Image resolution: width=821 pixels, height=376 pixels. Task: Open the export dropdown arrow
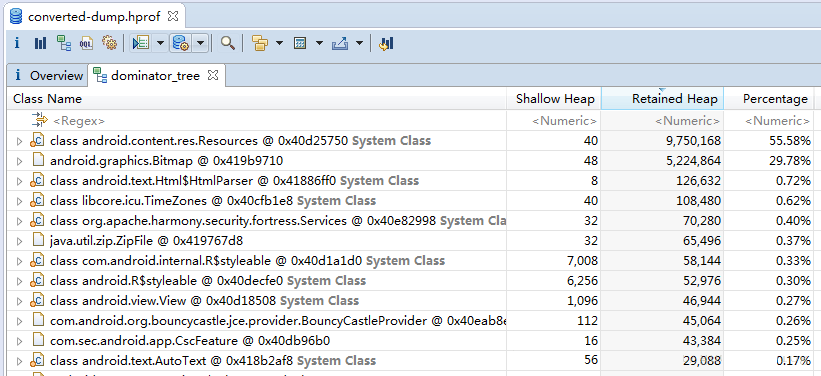(359, 43)
